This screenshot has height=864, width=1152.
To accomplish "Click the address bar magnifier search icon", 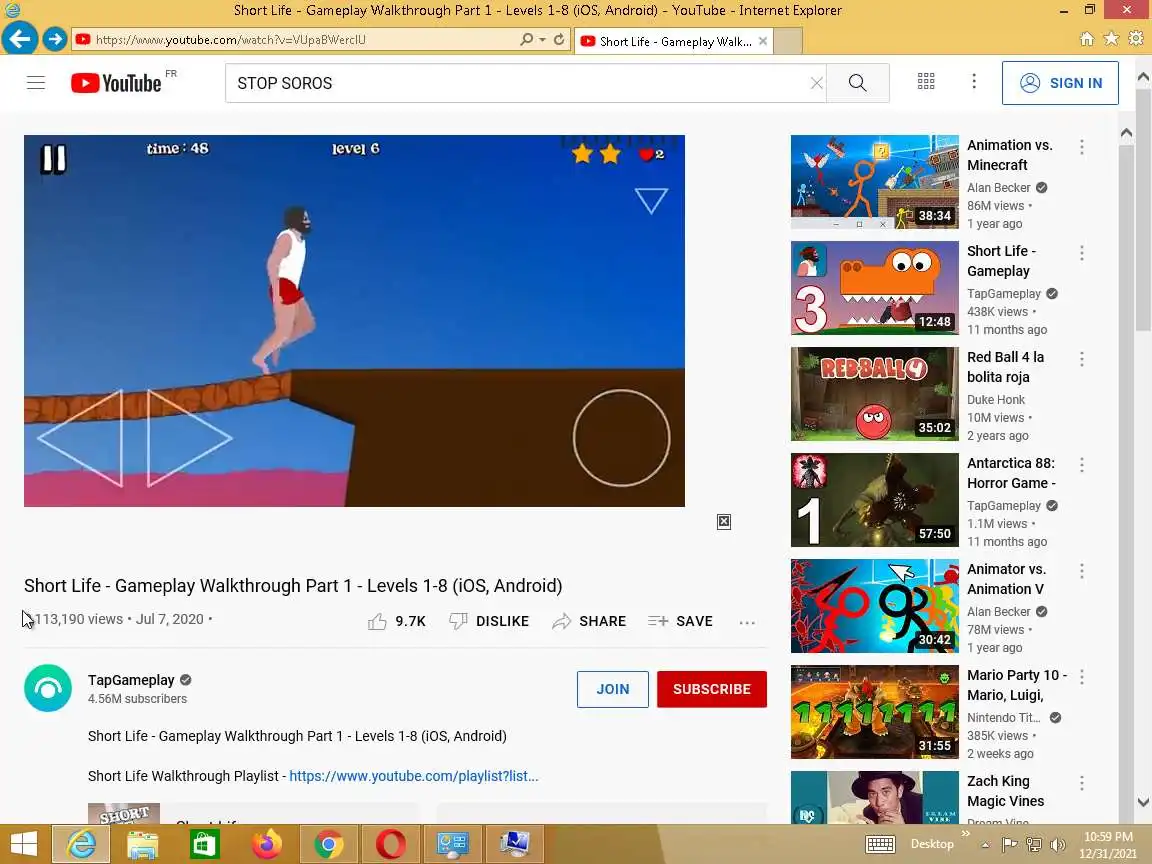I will (x=527, y=40).
